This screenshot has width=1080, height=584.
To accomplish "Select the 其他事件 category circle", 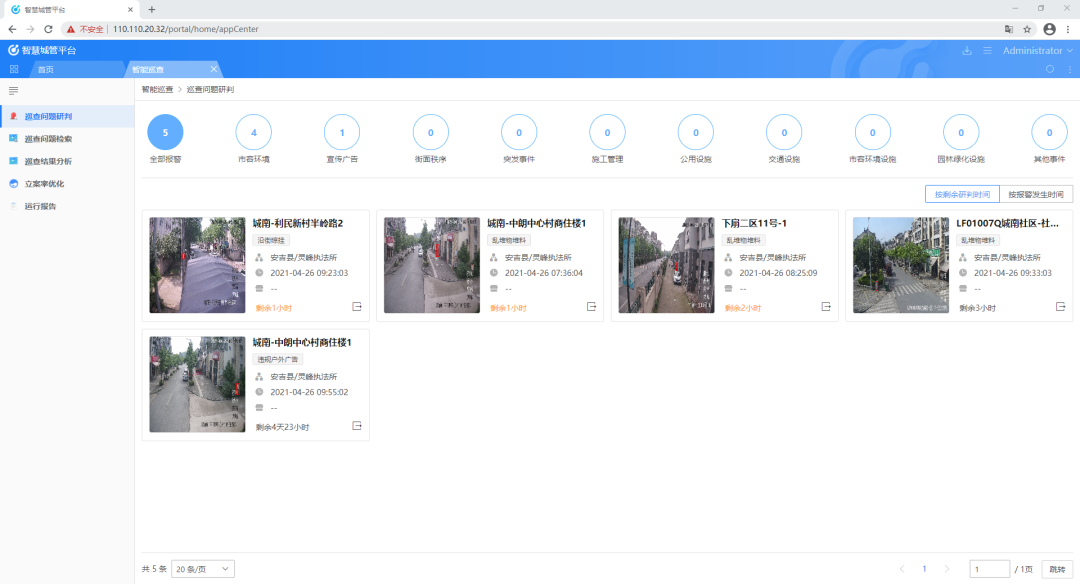I will tap(1049, 132).
